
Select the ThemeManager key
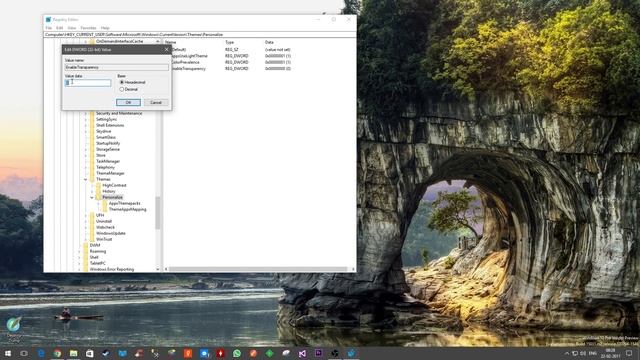110,173
